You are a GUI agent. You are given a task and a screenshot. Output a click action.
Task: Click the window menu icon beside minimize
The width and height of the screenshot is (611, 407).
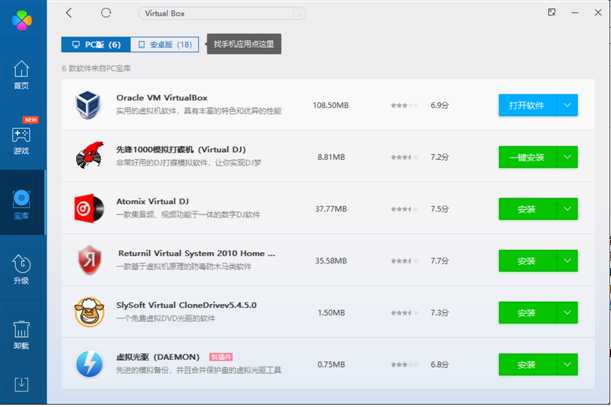tap(551, 12)
